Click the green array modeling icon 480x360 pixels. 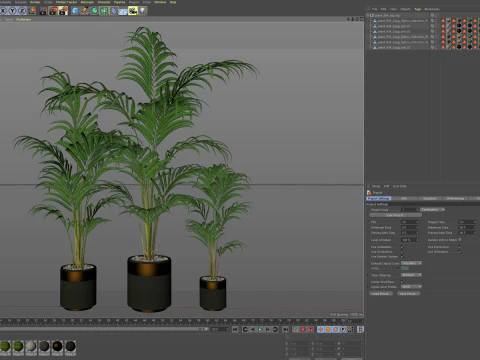click(104, 11)
